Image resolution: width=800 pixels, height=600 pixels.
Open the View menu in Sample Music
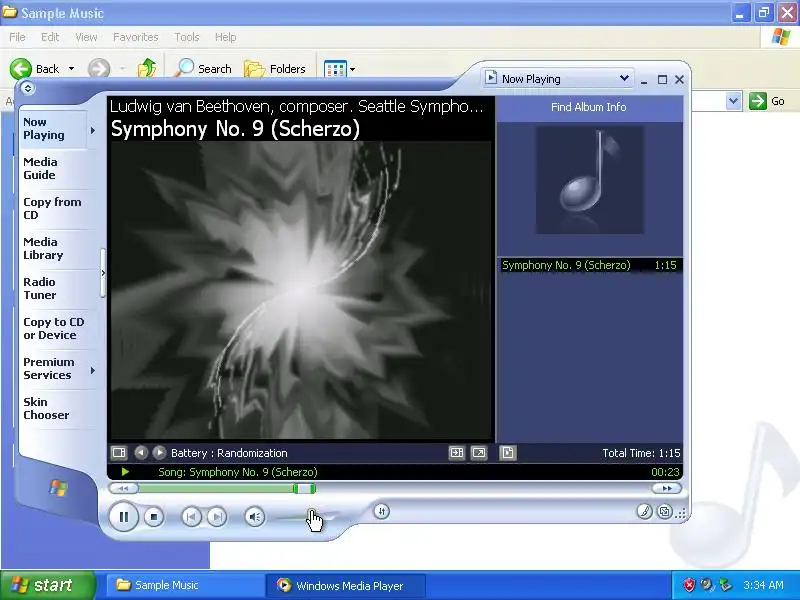pyautogui.click(x=86, y=37)
